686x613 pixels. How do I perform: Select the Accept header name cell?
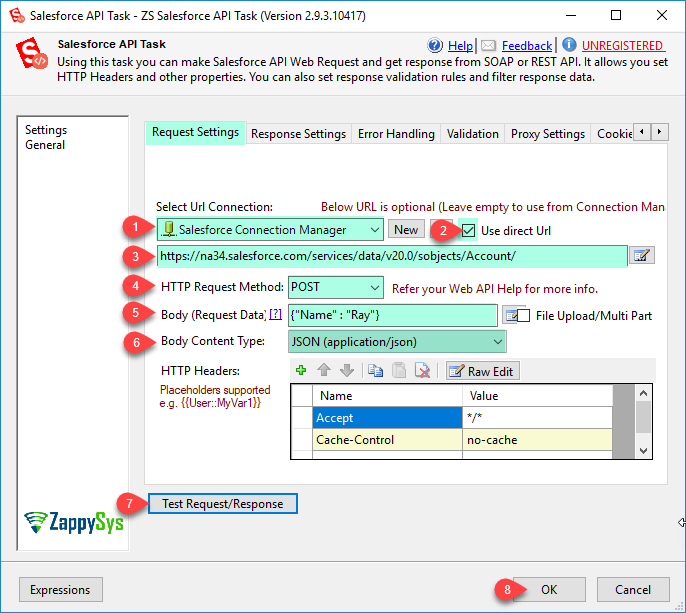click(387, 418)
